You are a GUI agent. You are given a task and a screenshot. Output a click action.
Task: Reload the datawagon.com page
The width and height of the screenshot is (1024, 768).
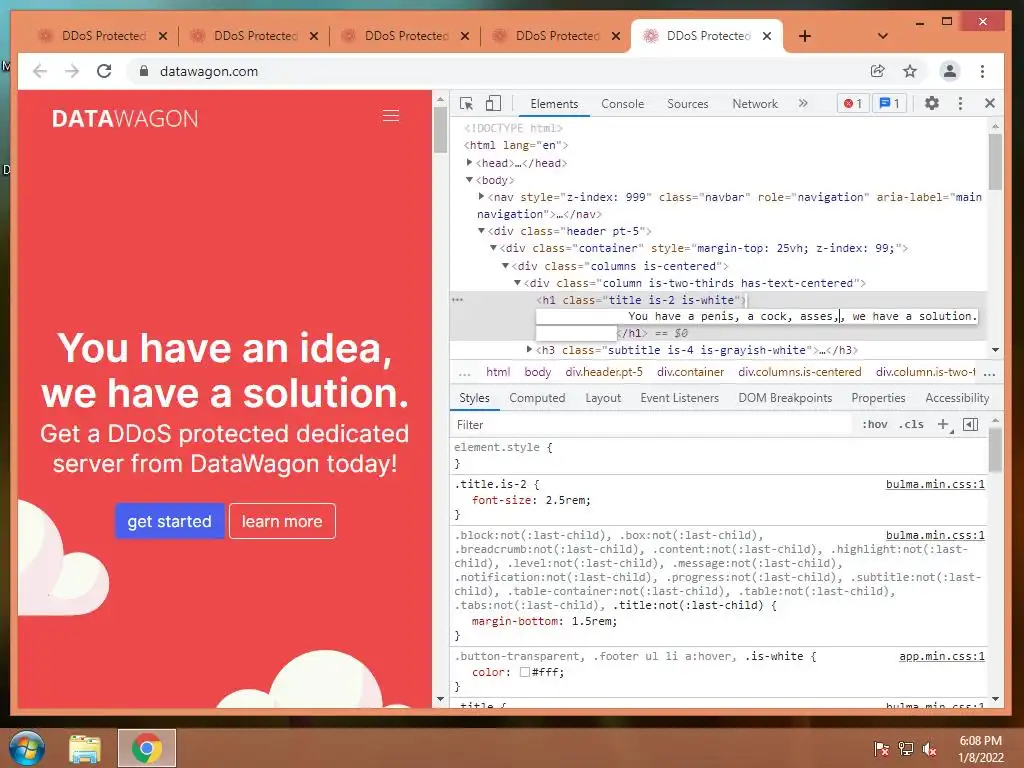(x=104, y=71)
